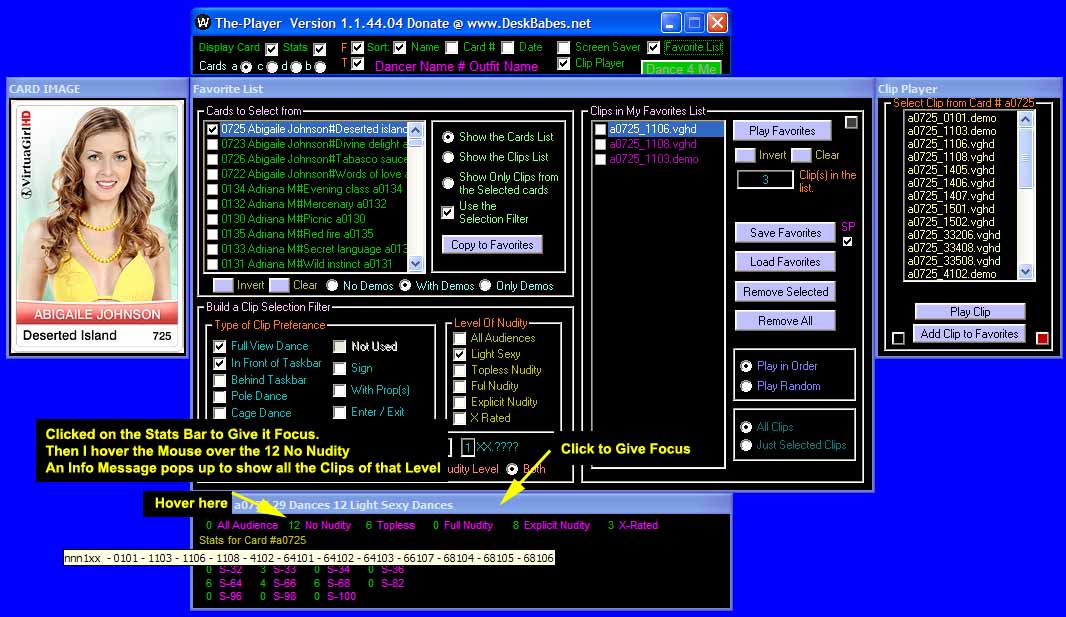Click the red square in Clip Player panel

(x=1042, y=339)
